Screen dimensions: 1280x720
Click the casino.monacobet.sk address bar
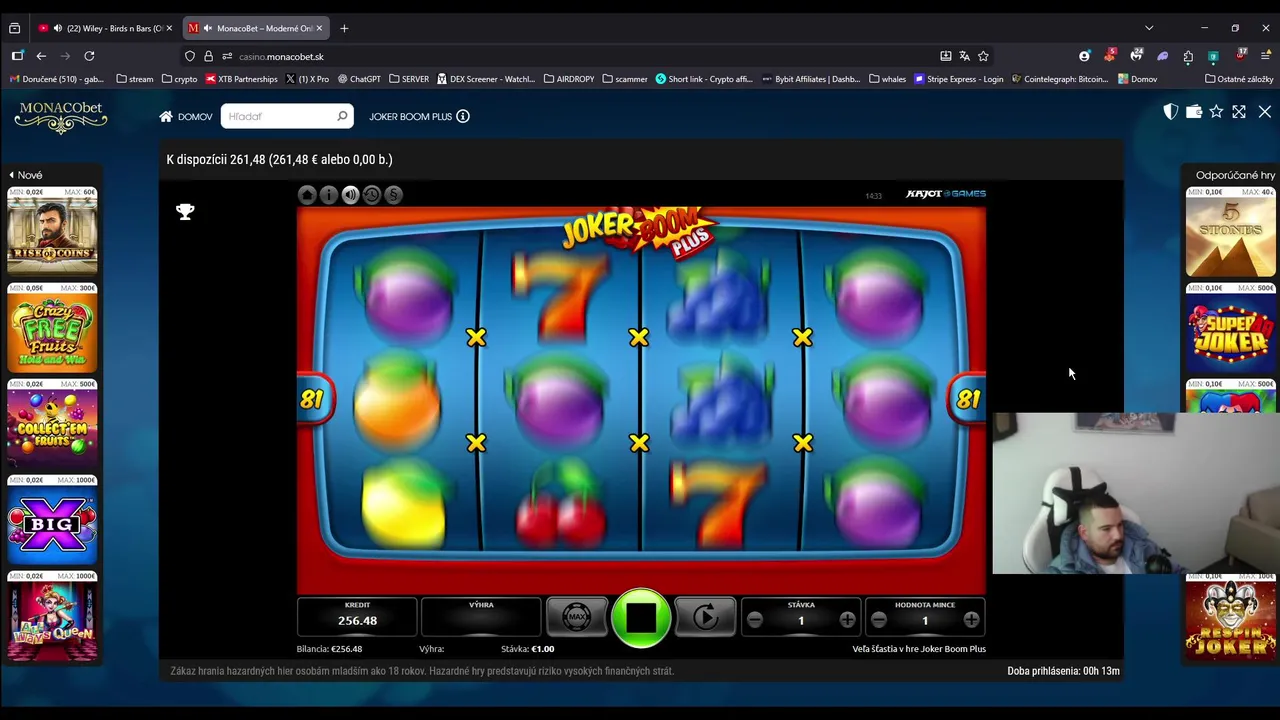click(x=560, y=56)
